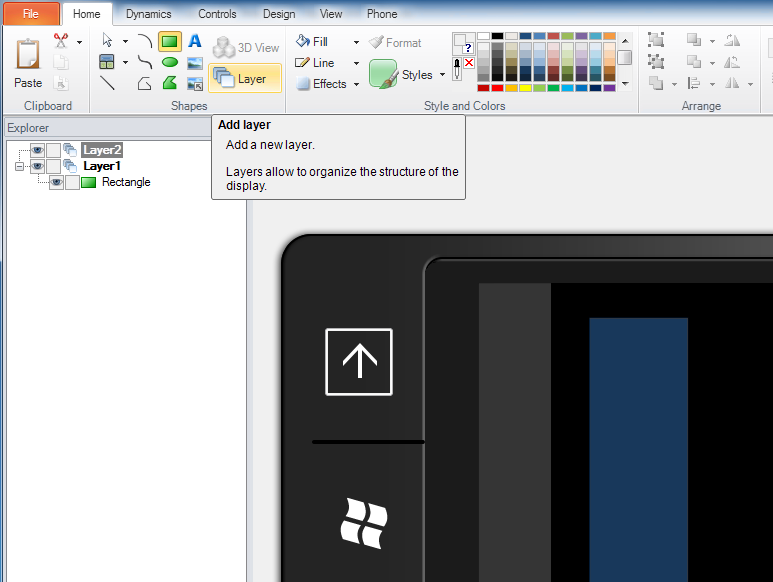The image size is (773, 582).
Task: Toggle visibility of the Rectangle item
Action: (56, 182)
